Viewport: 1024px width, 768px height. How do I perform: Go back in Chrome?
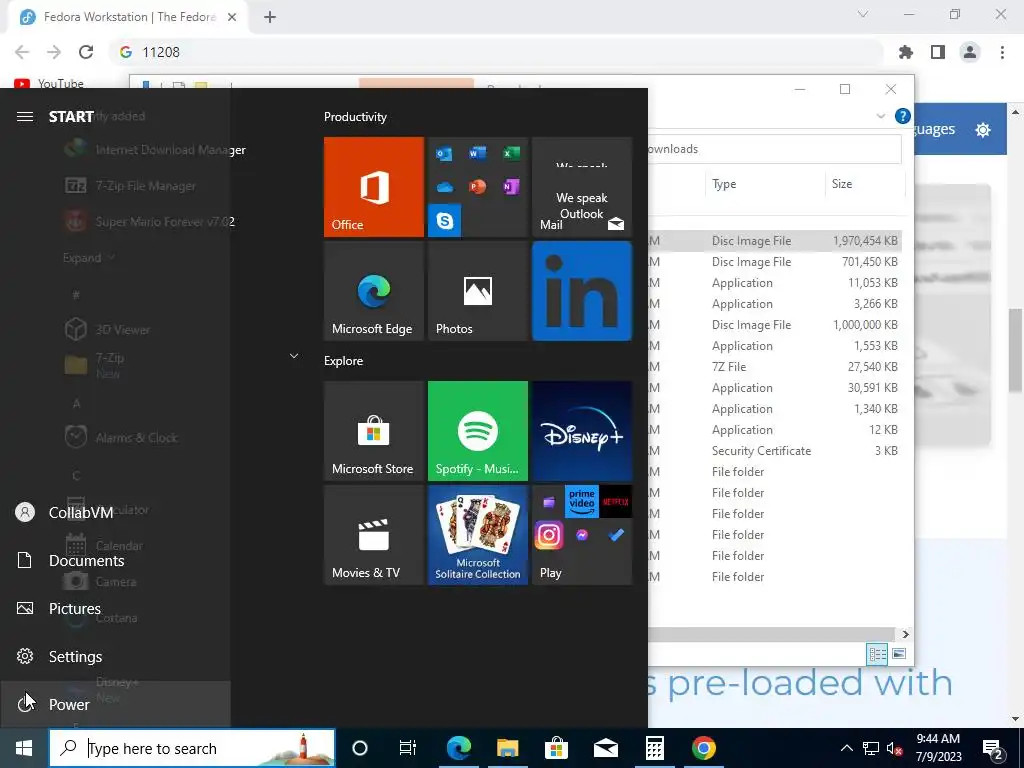click(x=22, y=52)
